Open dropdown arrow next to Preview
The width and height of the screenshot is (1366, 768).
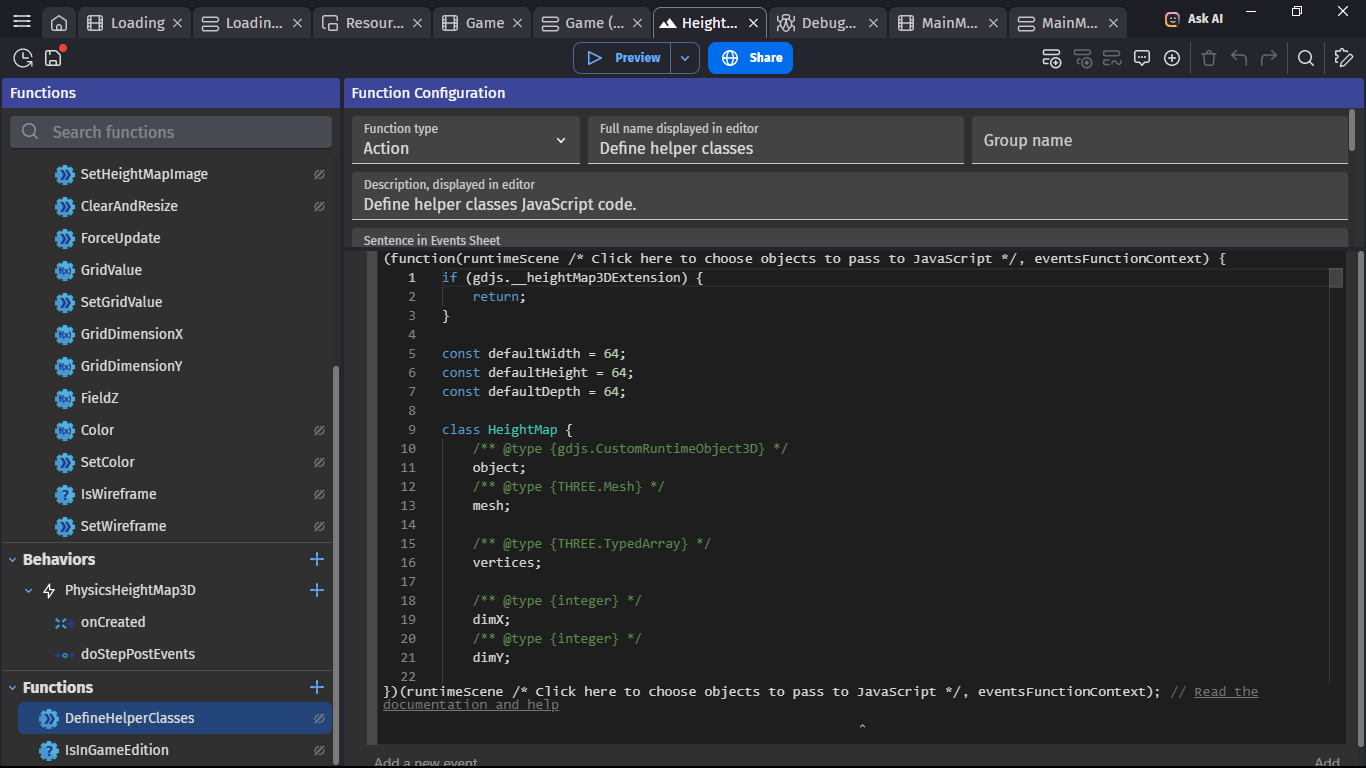pyautogui.click(x=684, y=58)
